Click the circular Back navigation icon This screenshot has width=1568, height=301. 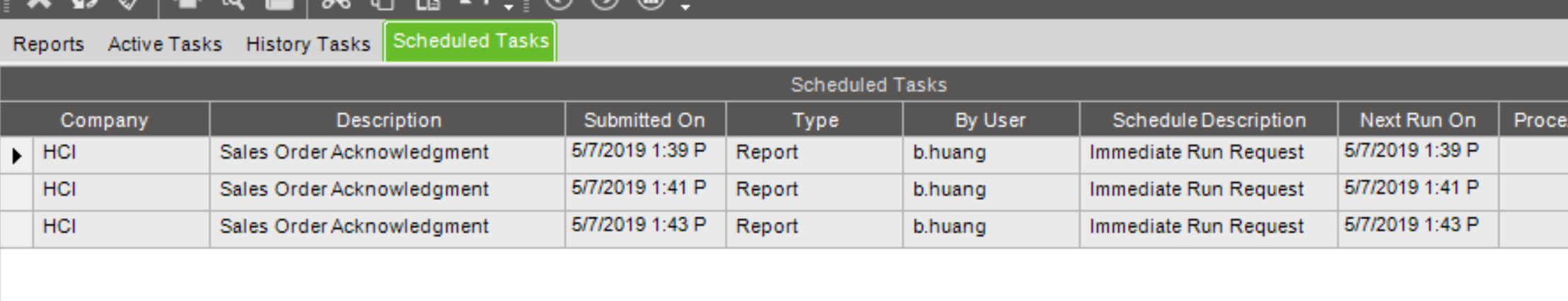pyautogui.click(x=559, y=3)
